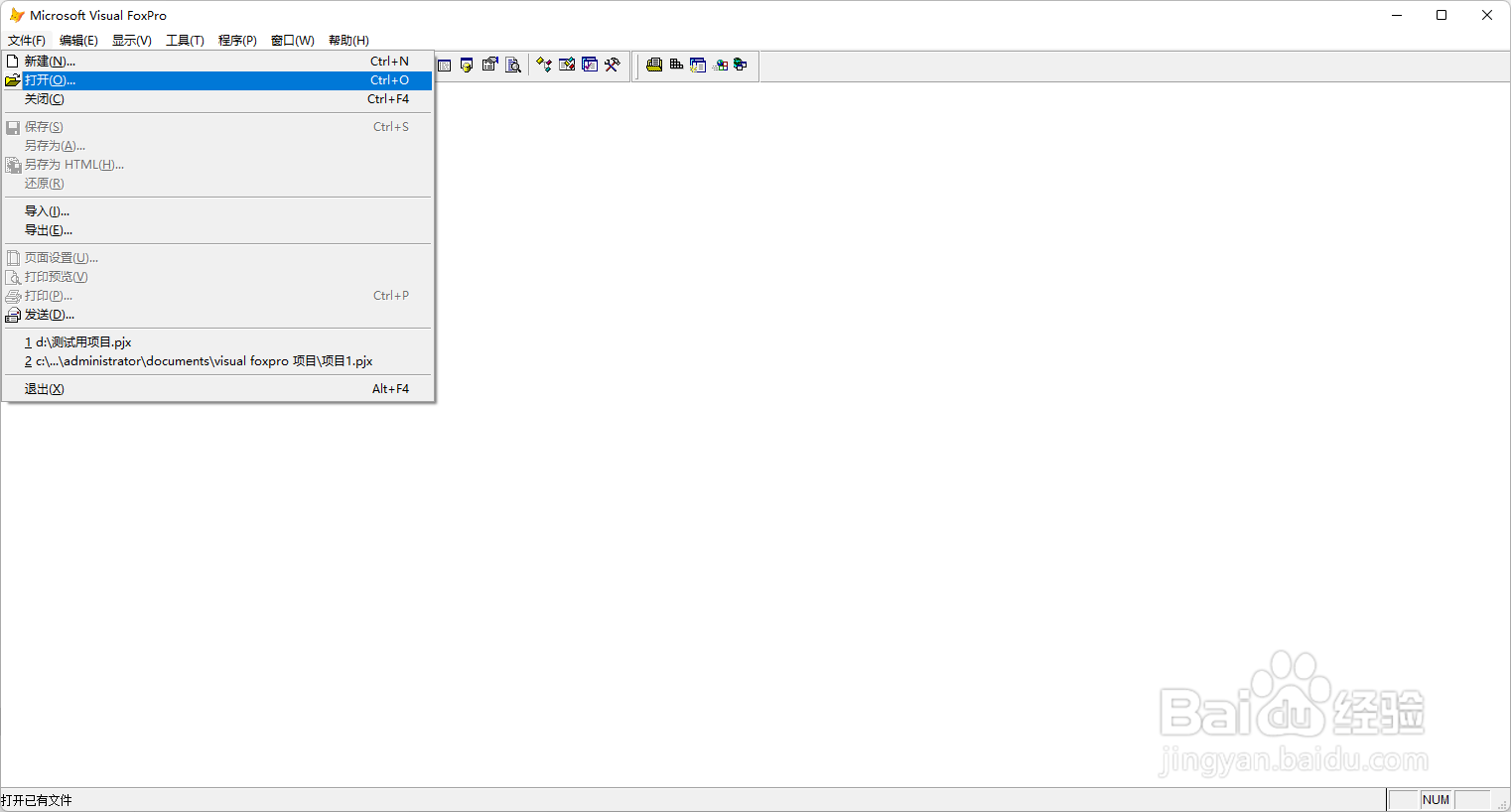Image resolution: width=1511 pixels, height=812 pixels.
Task: Click the window with sparkle toolbar icon
Action: (x=698, y=65)
